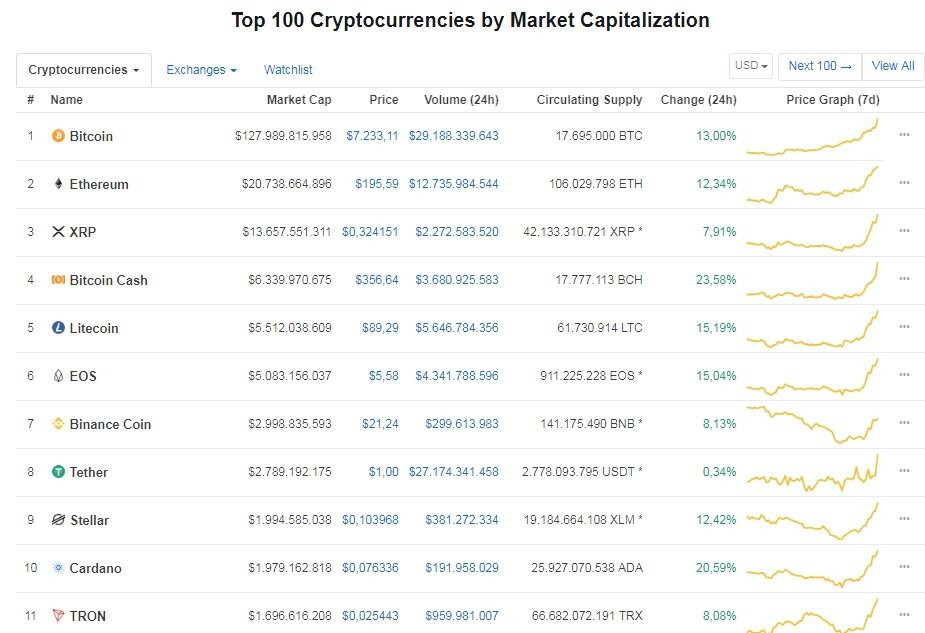Screen dimensions: 925x633
Task: Select the Ethereum diamond icon
Action: coord(60,184)
